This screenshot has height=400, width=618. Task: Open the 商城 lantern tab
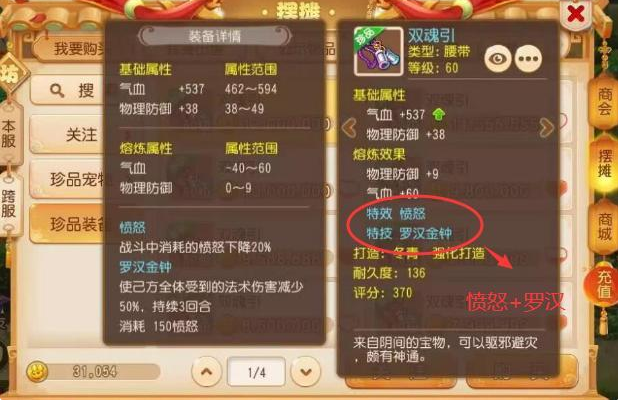[x=604, y=227]
